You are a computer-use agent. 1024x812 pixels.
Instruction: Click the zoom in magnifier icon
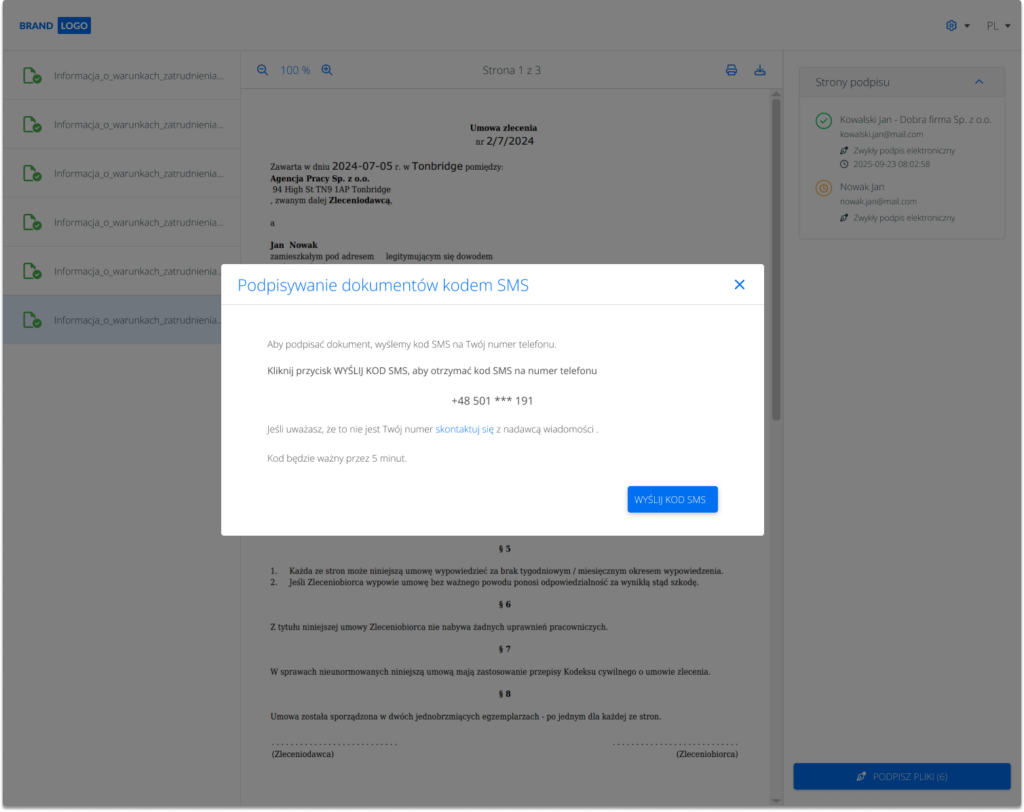coord(326,70)
